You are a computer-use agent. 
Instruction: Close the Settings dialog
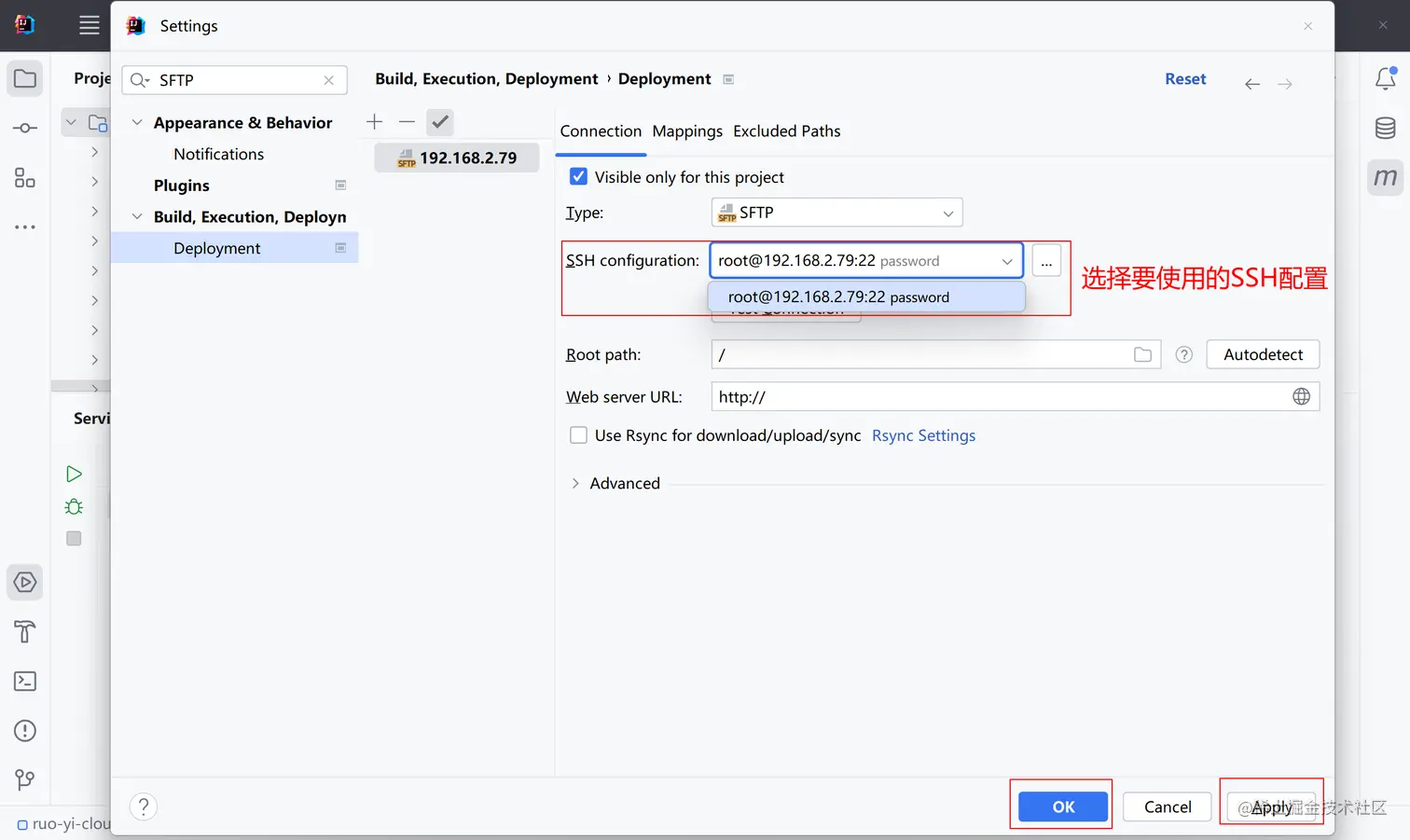click(1307, 26)
